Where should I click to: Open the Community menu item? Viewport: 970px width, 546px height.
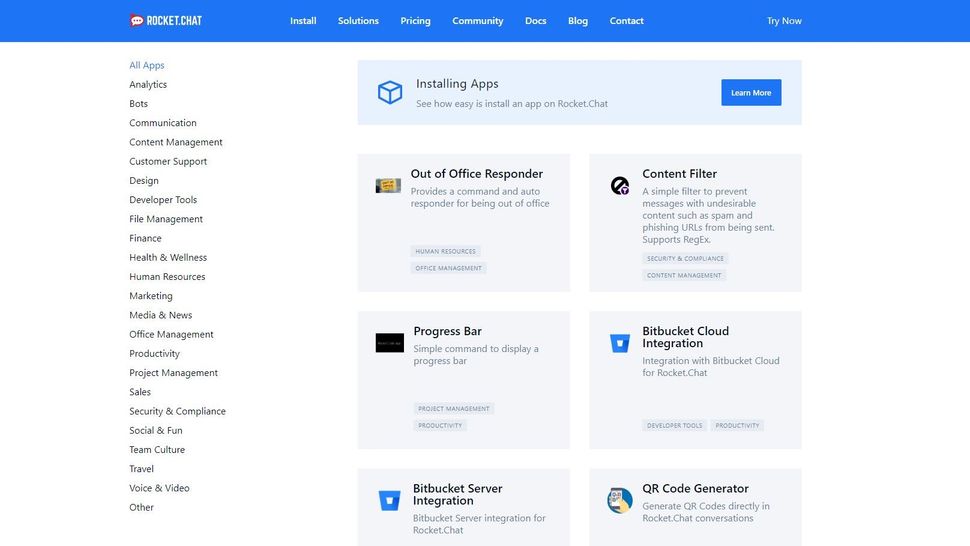coord(478,20)
